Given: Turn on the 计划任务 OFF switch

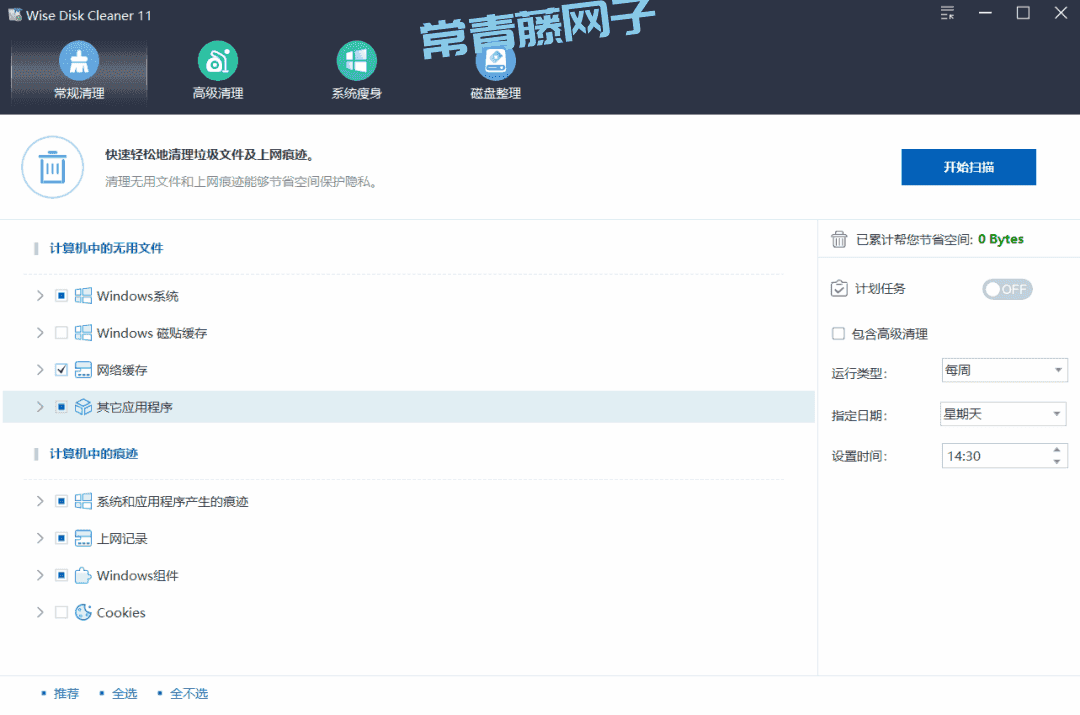Looking at the screenshot, I should click(1007, 289).
